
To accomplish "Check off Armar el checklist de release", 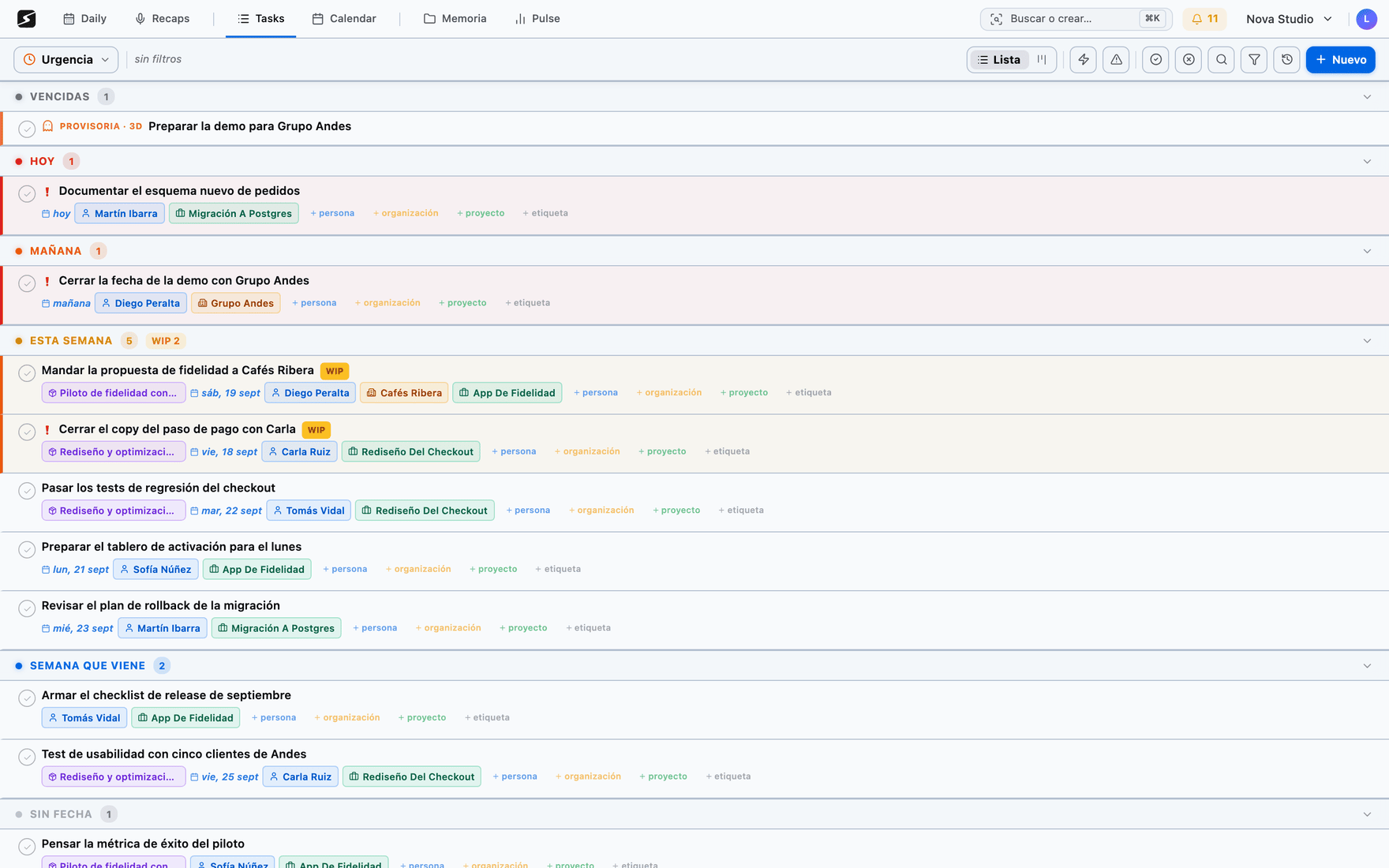I will tap(27, 698).
